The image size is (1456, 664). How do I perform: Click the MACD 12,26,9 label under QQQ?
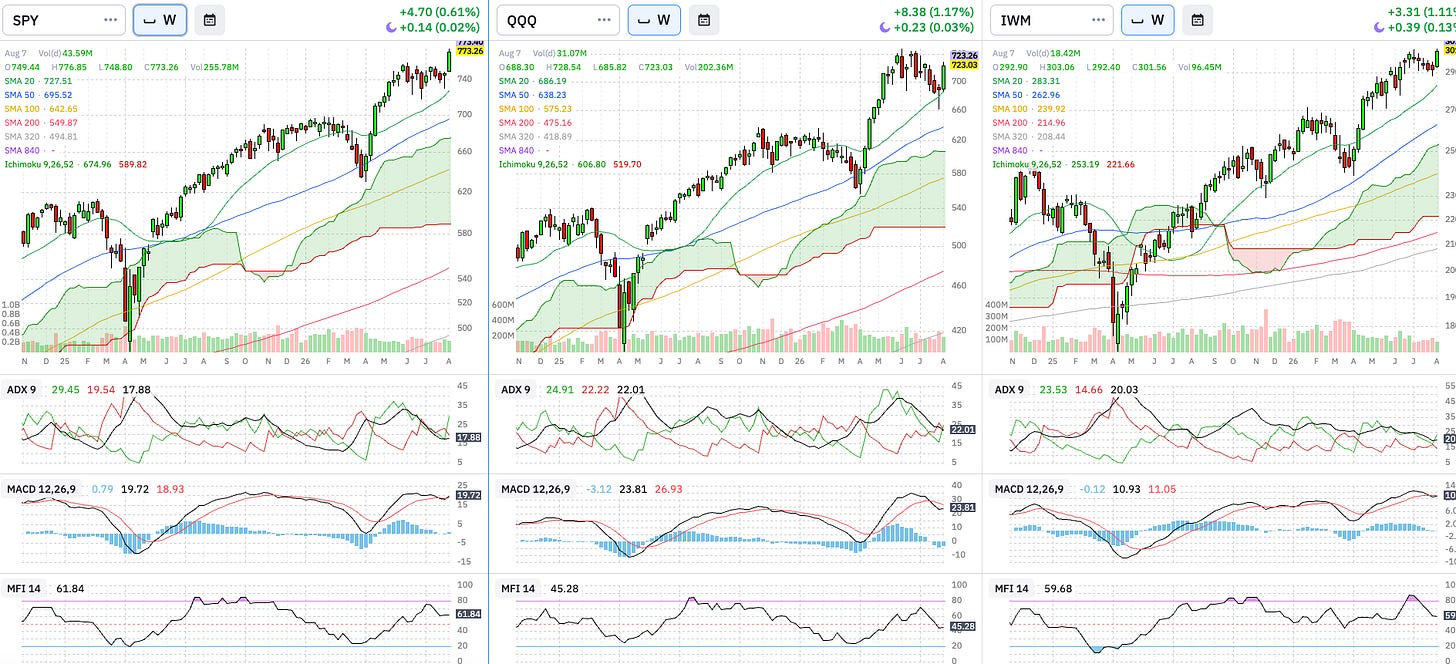coord(537,489)
